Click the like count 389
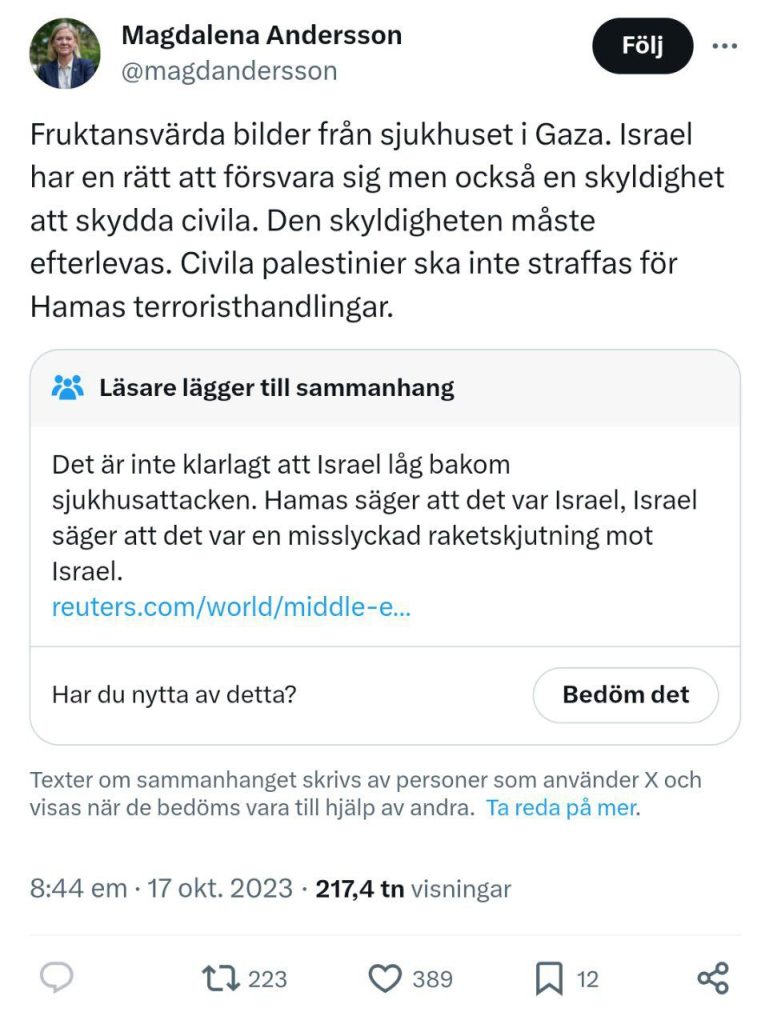769x1024 pixels. coord(432,979)
